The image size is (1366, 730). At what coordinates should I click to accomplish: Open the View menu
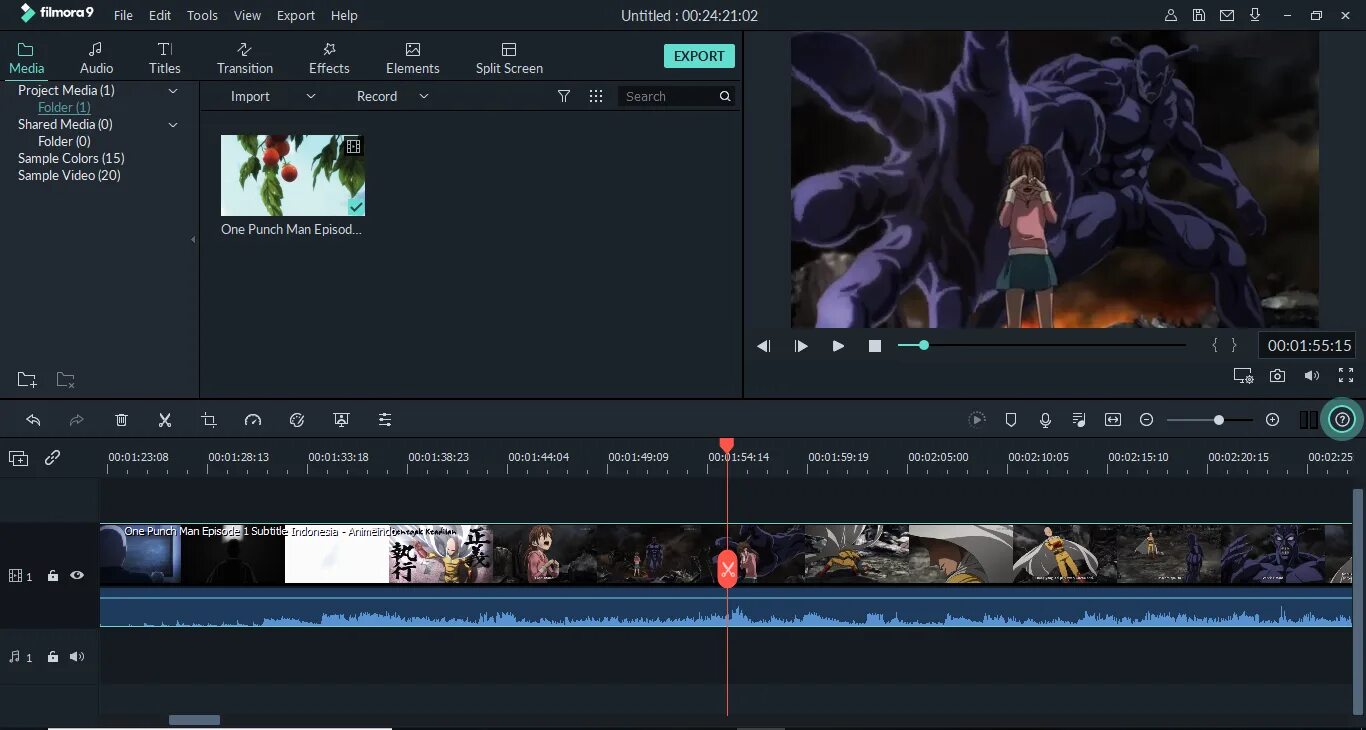click(x=247, y=16)
